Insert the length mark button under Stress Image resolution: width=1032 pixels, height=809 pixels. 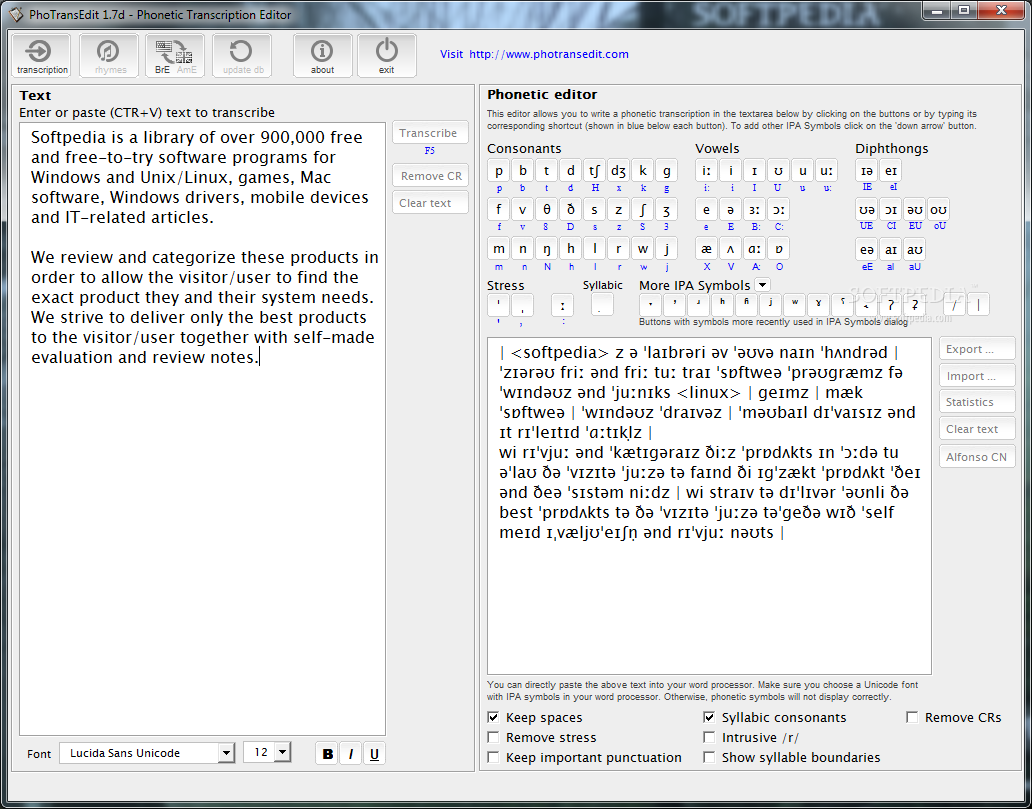pyautogui.click(x=562, y=305)
